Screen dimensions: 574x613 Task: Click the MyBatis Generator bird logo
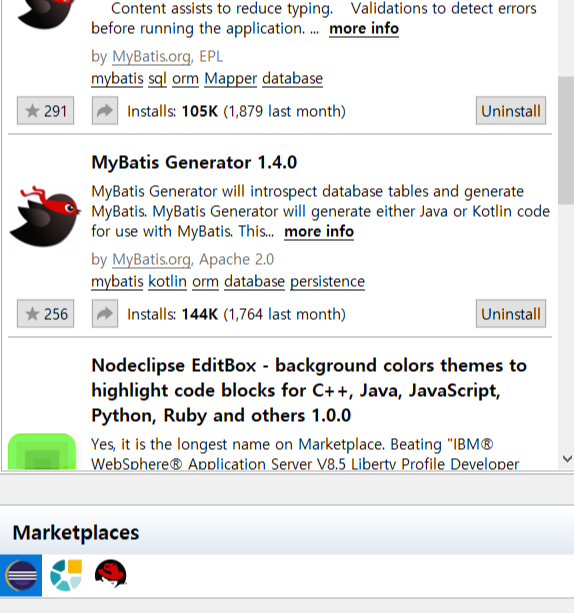tap(45, 216)
